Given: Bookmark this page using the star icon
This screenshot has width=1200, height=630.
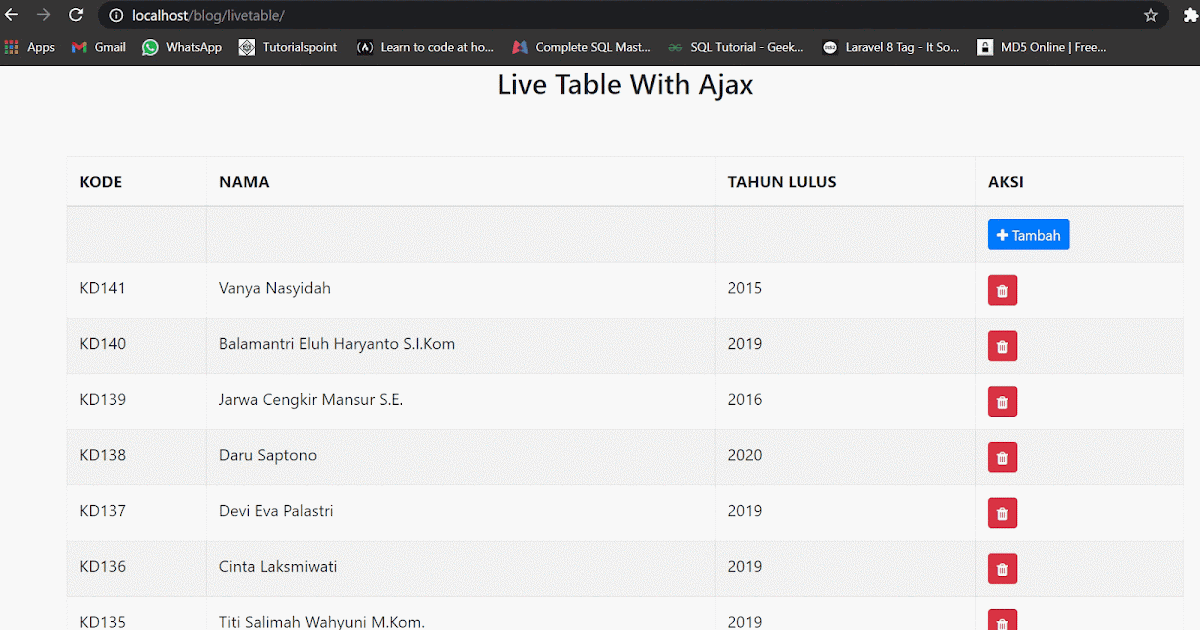Looking at the screenshot, I should (1151, 15).
